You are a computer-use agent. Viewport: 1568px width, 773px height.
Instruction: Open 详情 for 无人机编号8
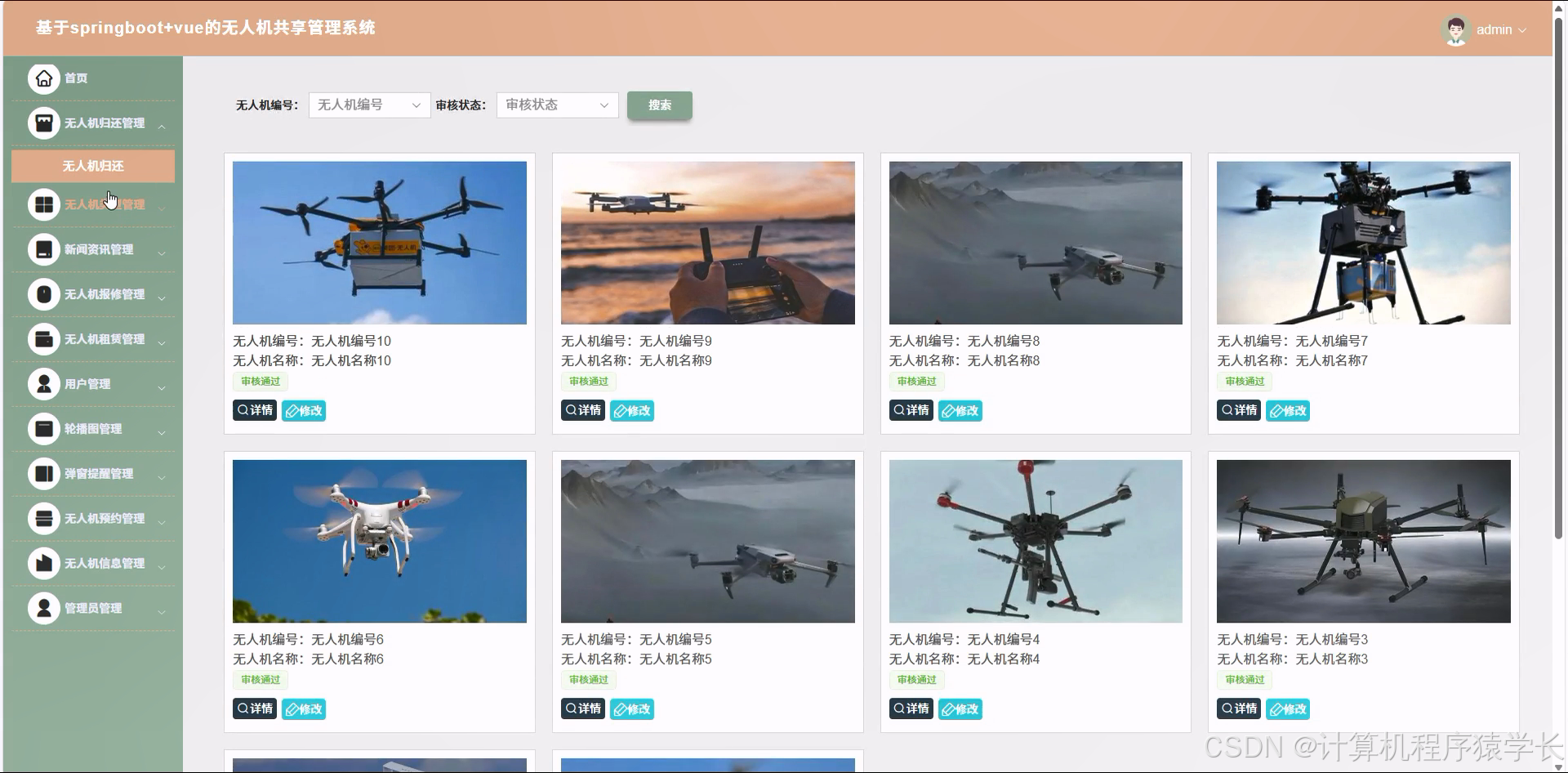[x=911, y=410]
